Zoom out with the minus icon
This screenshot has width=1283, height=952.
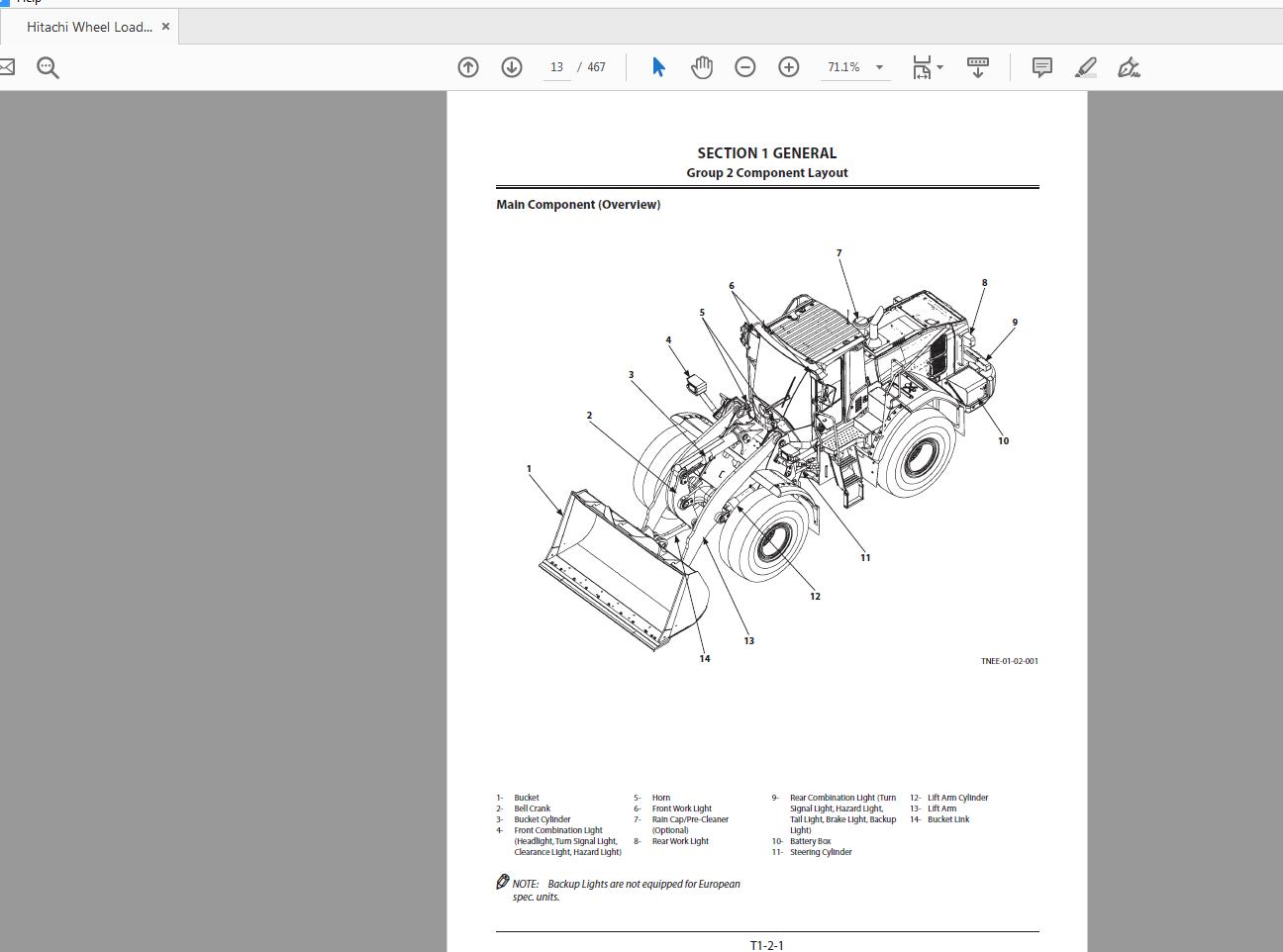pyautogui.click(x=745, y=67)
